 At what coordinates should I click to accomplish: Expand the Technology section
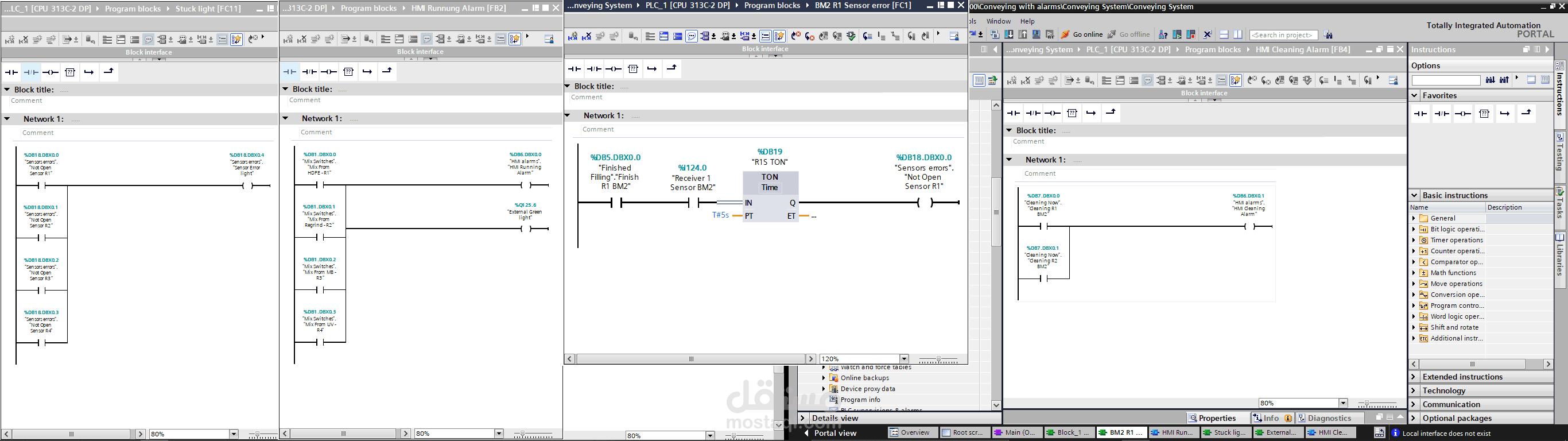tap(1415, 390)
